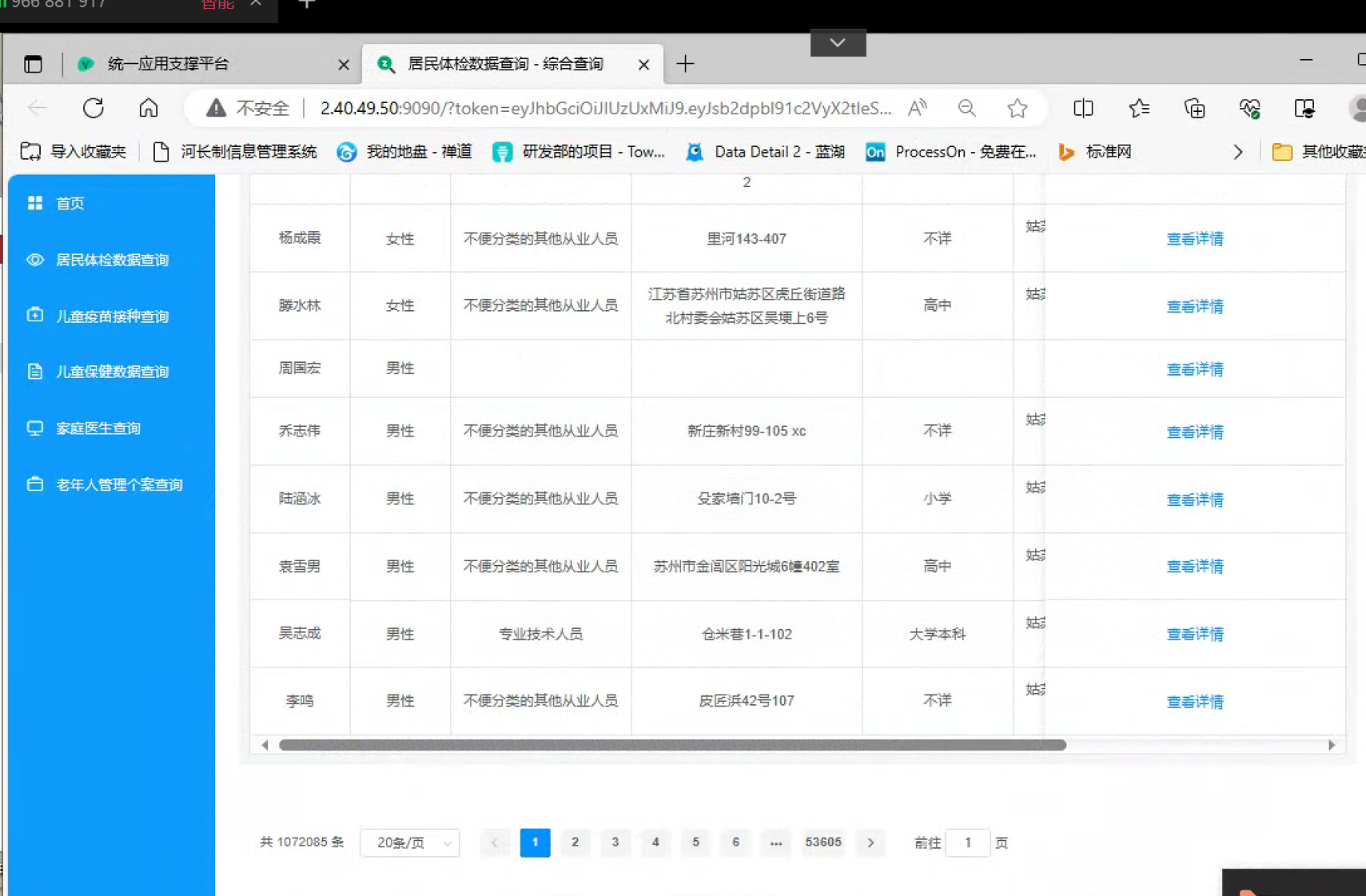The width and height of the screenshot is (1366, 896).
Task: Click the table scroll left arrow
Action: click(265, 745)
